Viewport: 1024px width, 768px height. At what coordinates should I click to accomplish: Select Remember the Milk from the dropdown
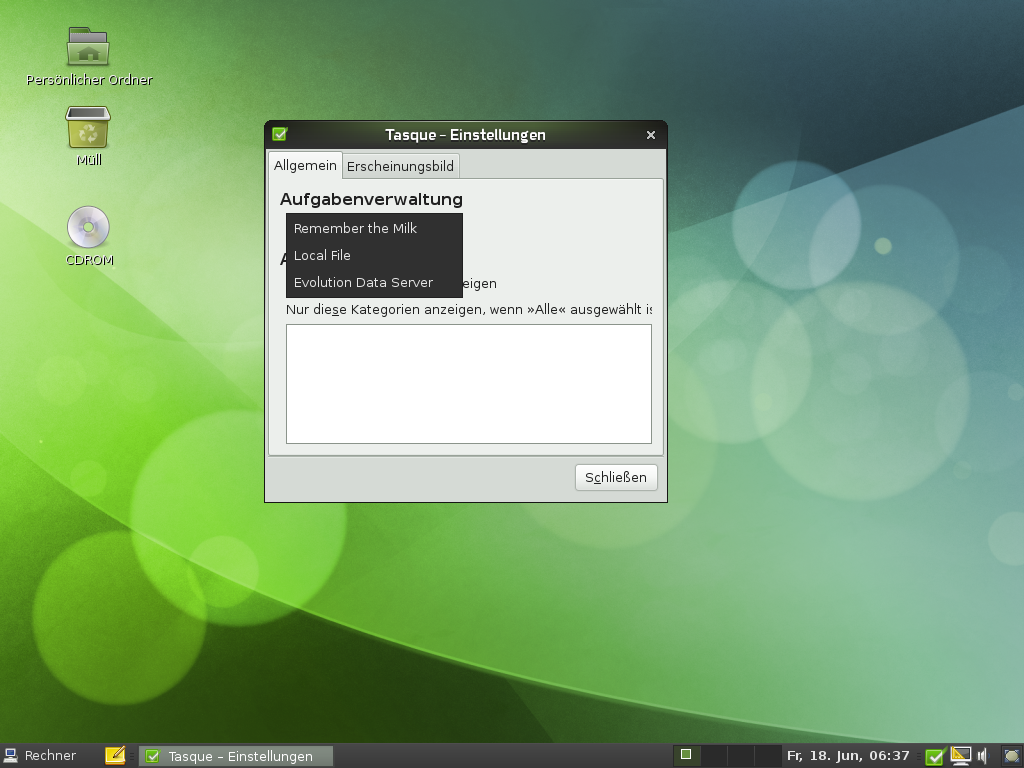(x=355, y=228)
